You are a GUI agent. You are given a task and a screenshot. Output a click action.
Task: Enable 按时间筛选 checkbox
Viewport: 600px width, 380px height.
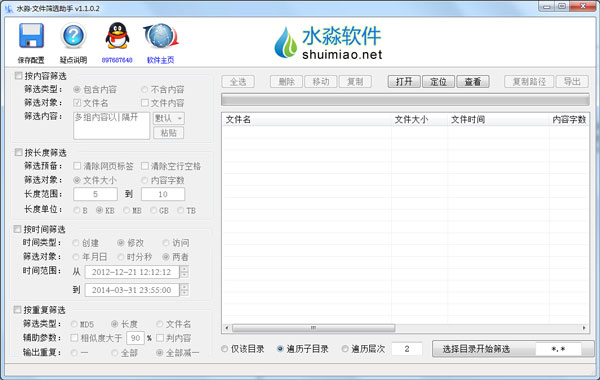[x=17, y=229]
